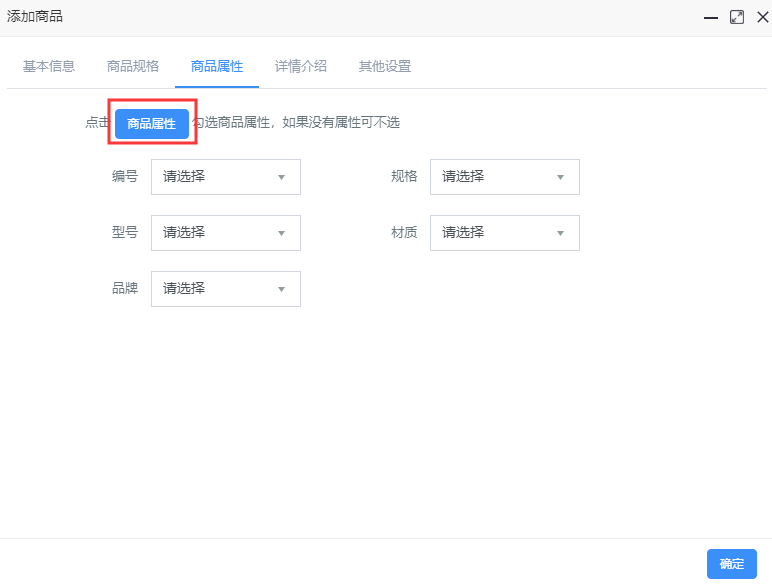Open the 品牌 请选择 select box
Viewport: 772px width, 584px height.
pyautogui.click(x=226, y=289)
